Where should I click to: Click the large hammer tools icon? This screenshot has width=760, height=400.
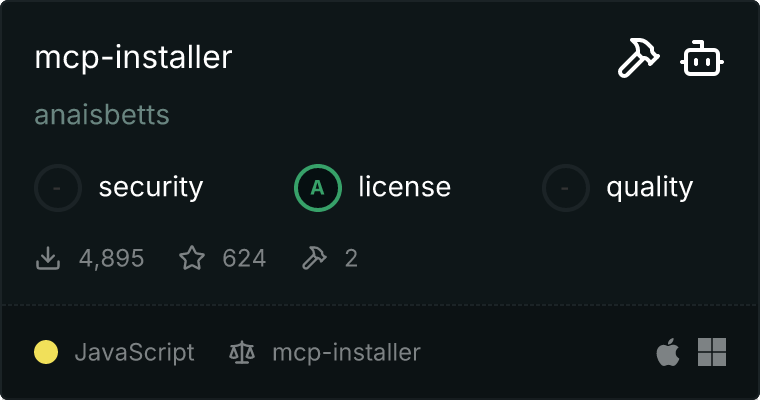pos(638,58)
